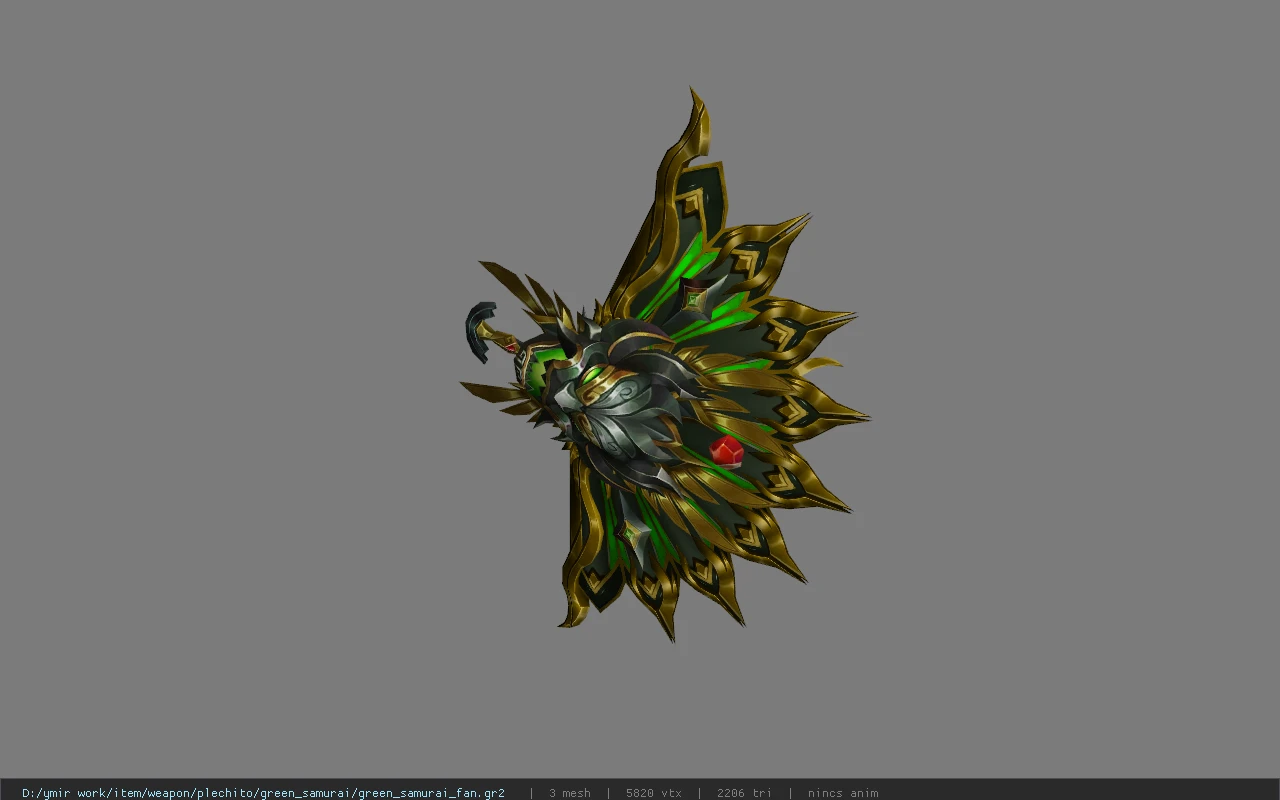1280x800 pixels.
Task: Click the "nincs anim" status entry
Action: click(x=843, y=793)
